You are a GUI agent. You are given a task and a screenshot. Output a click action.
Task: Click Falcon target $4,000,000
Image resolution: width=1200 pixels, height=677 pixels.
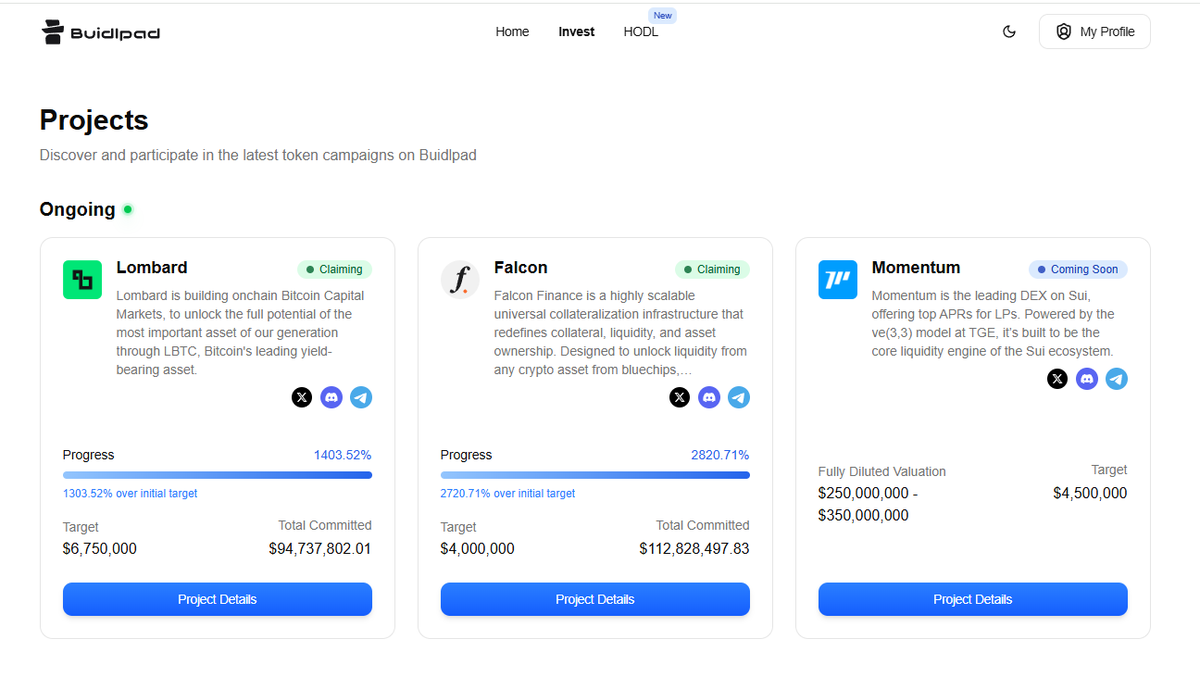pyautogui.click(x=478, y=549)
